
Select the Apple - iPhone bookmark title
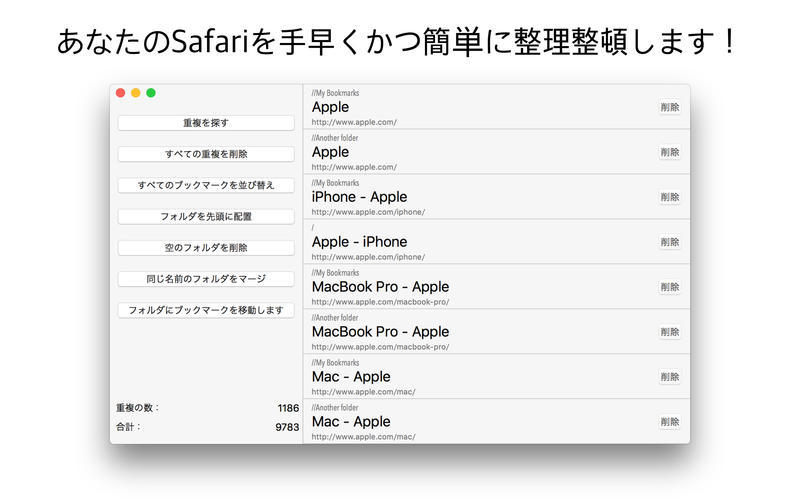(360, 242)
